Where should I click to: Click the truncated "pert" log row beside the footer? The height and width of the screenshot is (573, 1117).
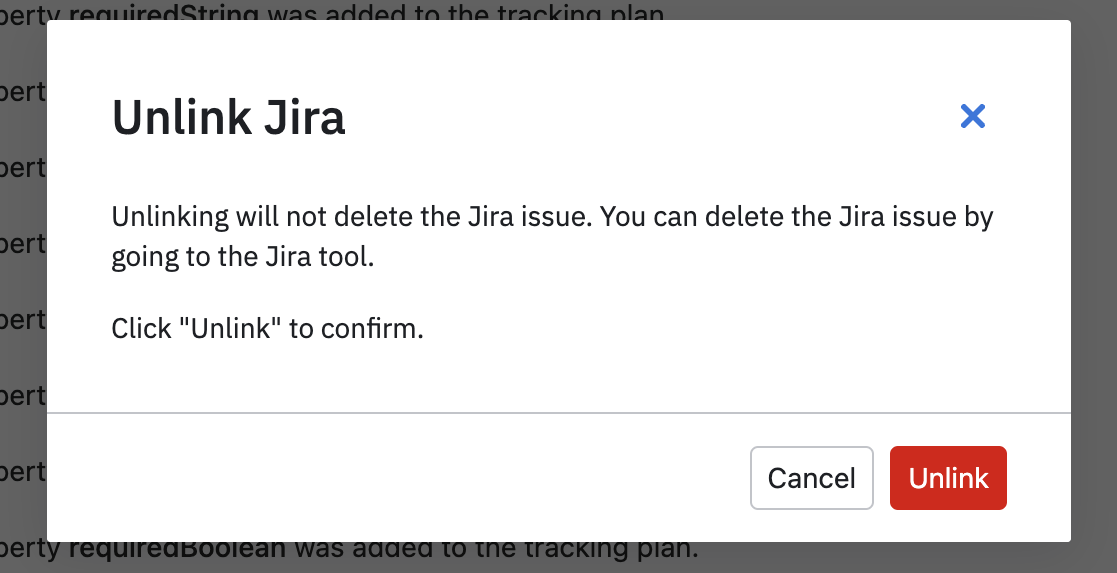[23, 472]
